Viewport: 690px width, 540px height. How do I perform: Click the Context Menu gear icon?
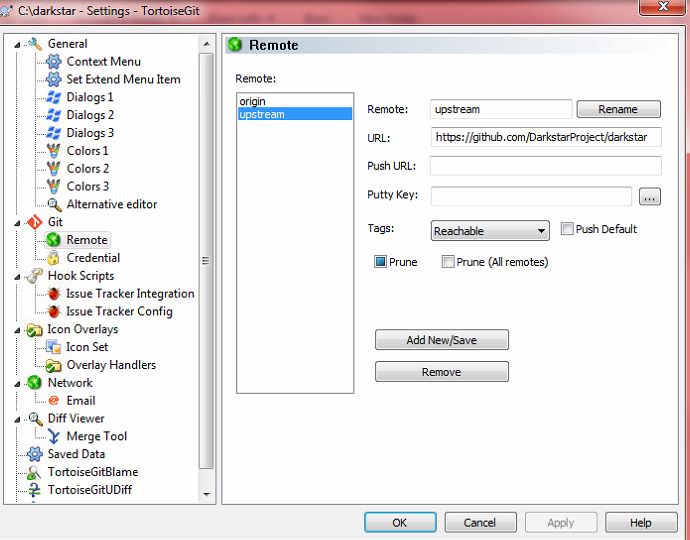click(x=54, y=62)
